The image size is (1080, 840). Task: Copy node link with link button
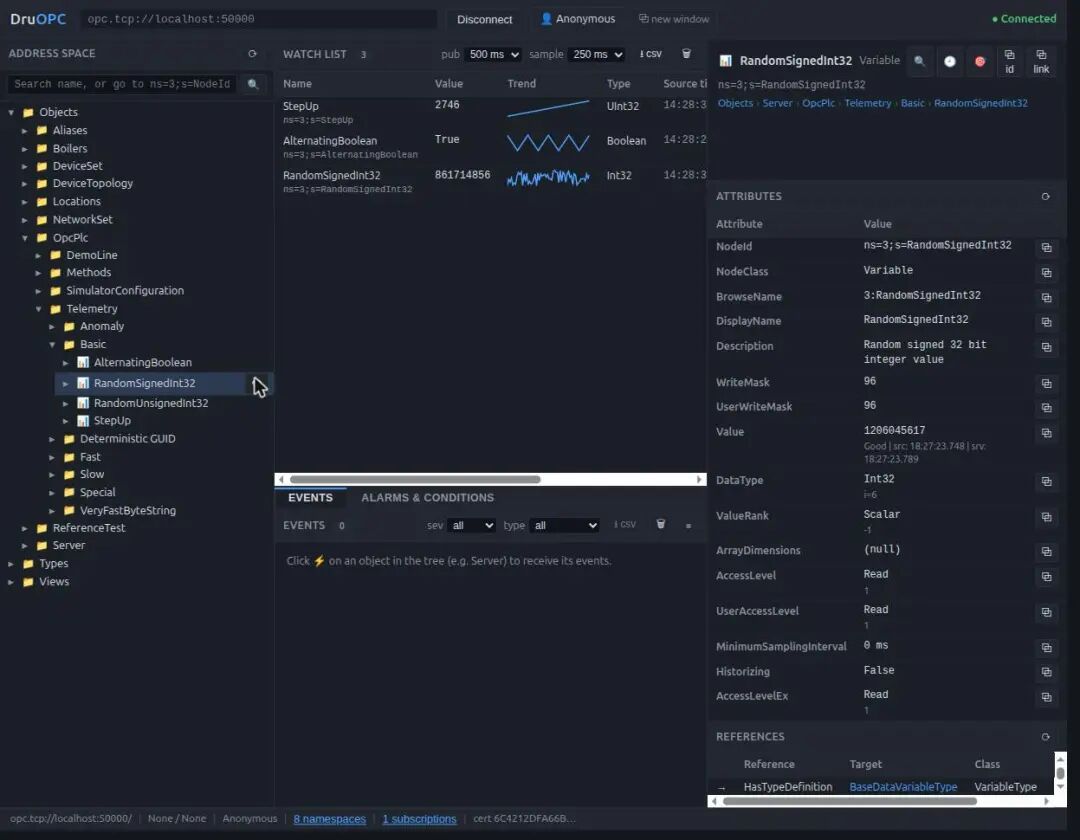1041,61
